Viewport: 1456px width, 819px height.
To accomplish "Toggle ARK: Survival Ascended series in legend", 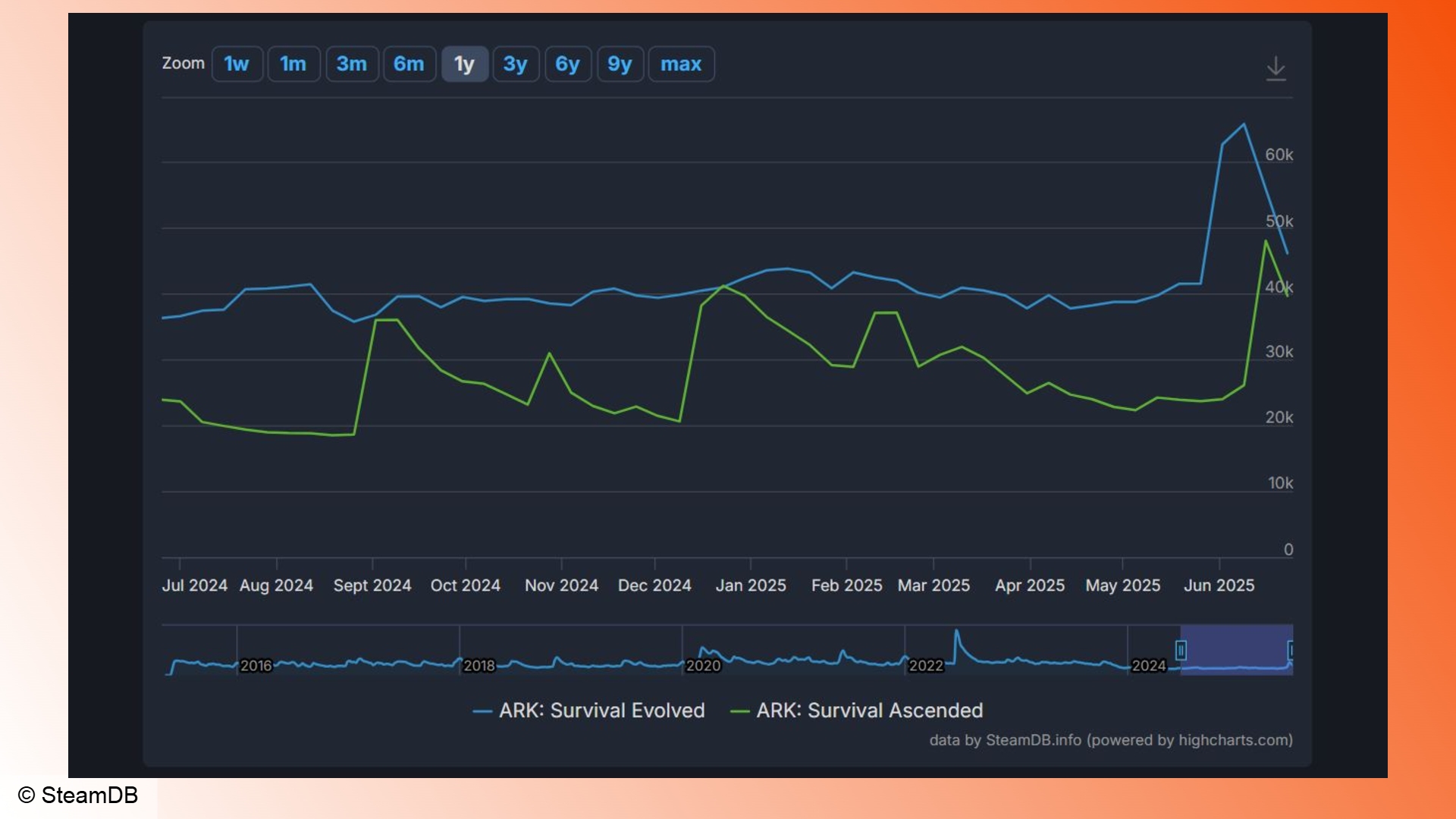I will (x=857, y=711).
